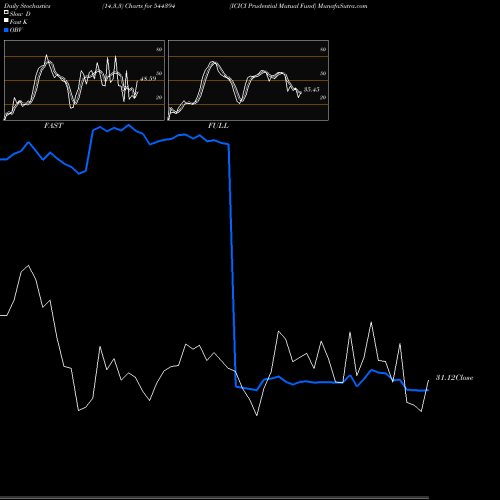Click the 20 axis label in FAST chart
The height and width of the screenshot is (500, 500).
click(159, 97)
